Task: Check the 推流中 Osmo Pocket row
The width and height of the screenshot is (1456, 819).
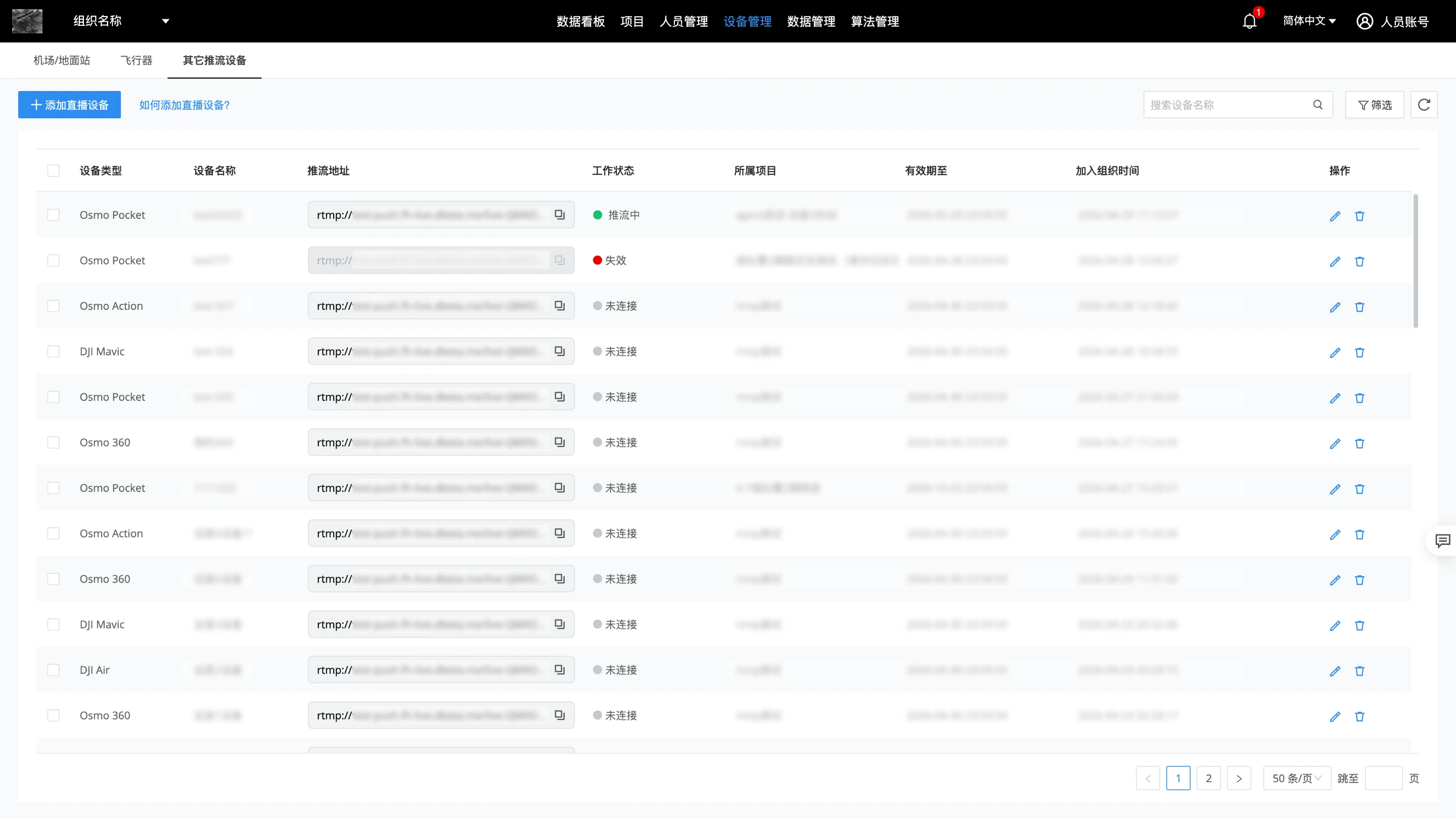Action: 53,215
